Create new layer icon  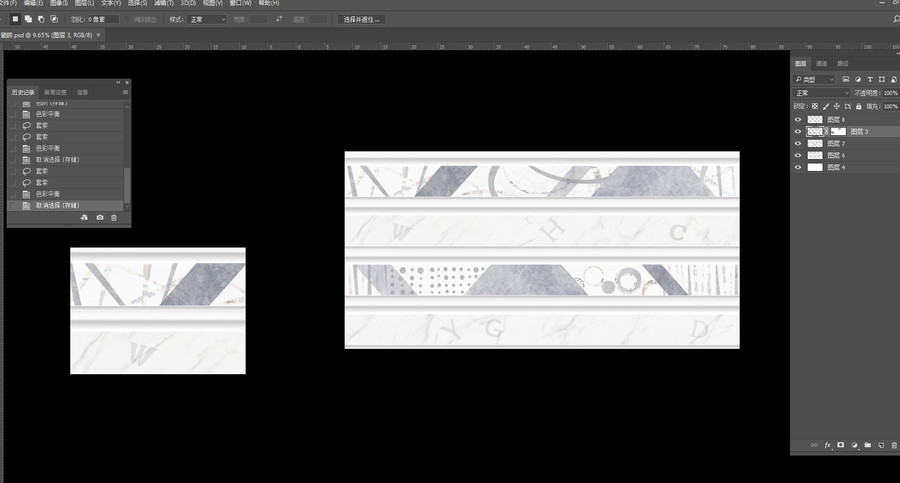tap(881, 445)
